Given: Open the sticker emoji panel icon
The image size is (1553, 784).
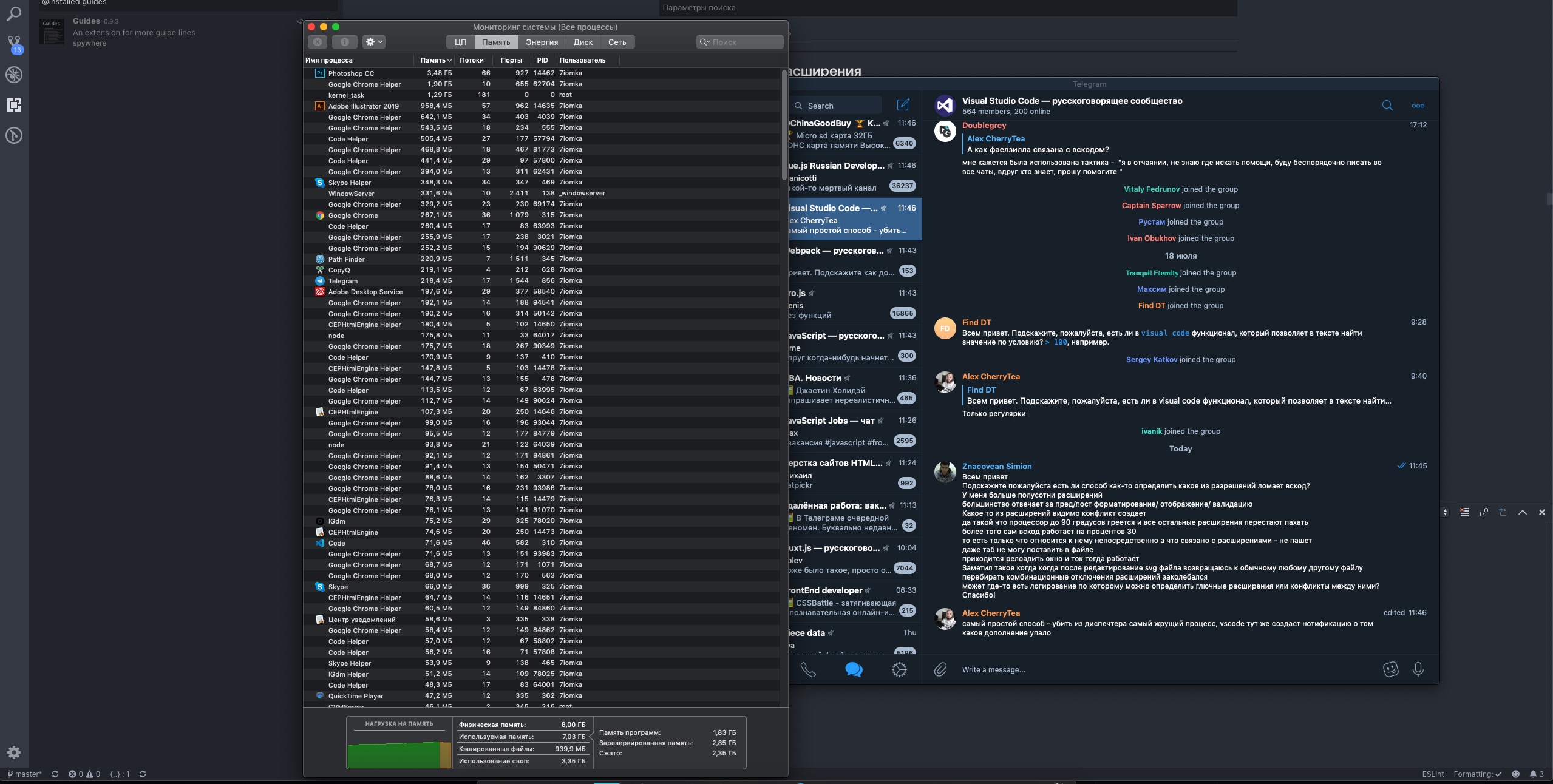Looking at the screenshot, I should [x=1390, y=669].
